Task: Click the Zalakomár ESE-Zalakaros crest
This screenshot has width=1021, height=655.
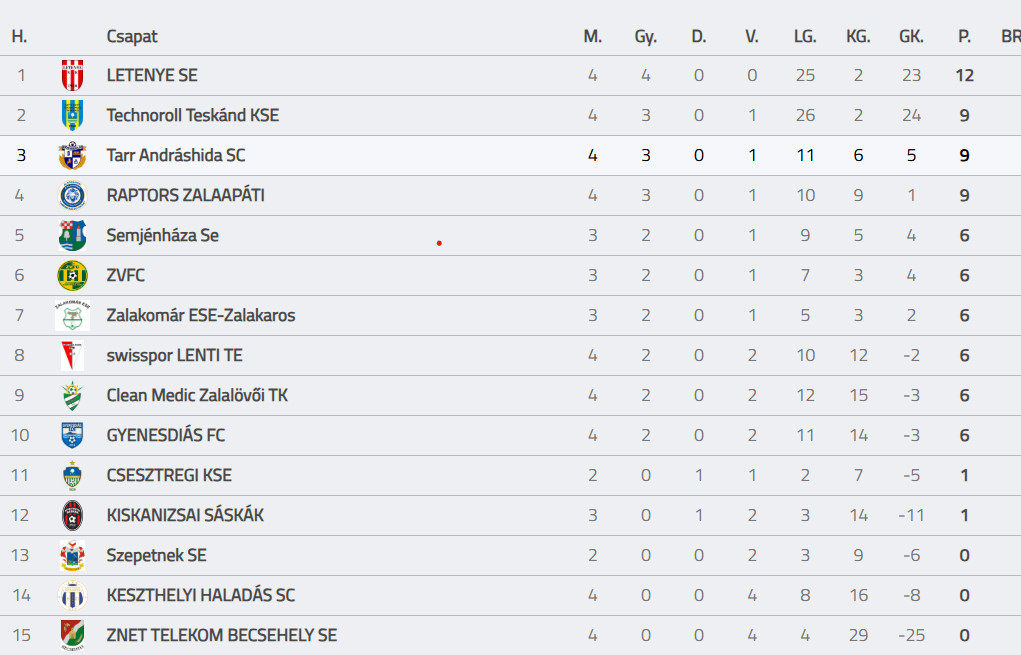Action: (x=72, y=315)
